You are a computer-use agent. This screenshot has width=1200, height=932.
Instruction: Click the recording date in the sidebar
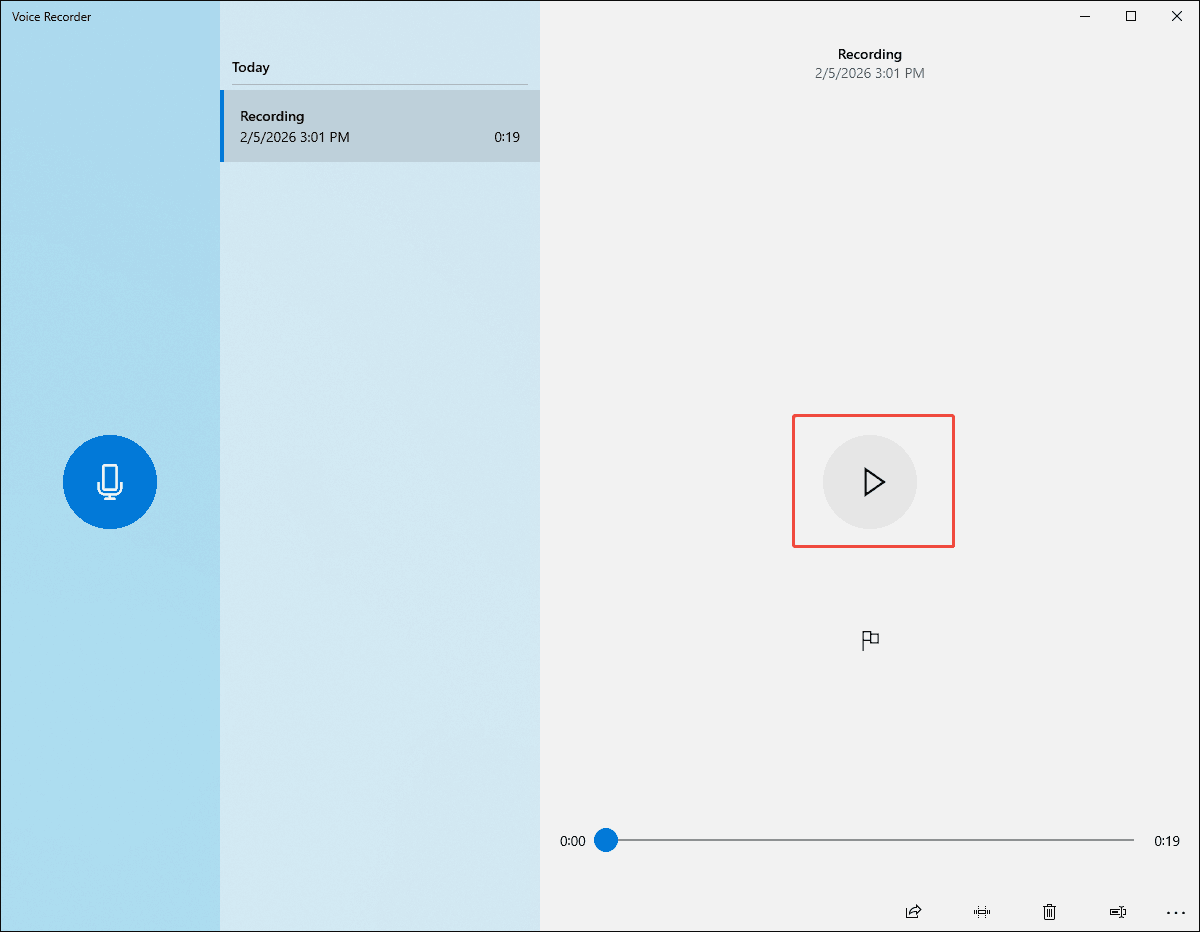[x=292, y=137]
